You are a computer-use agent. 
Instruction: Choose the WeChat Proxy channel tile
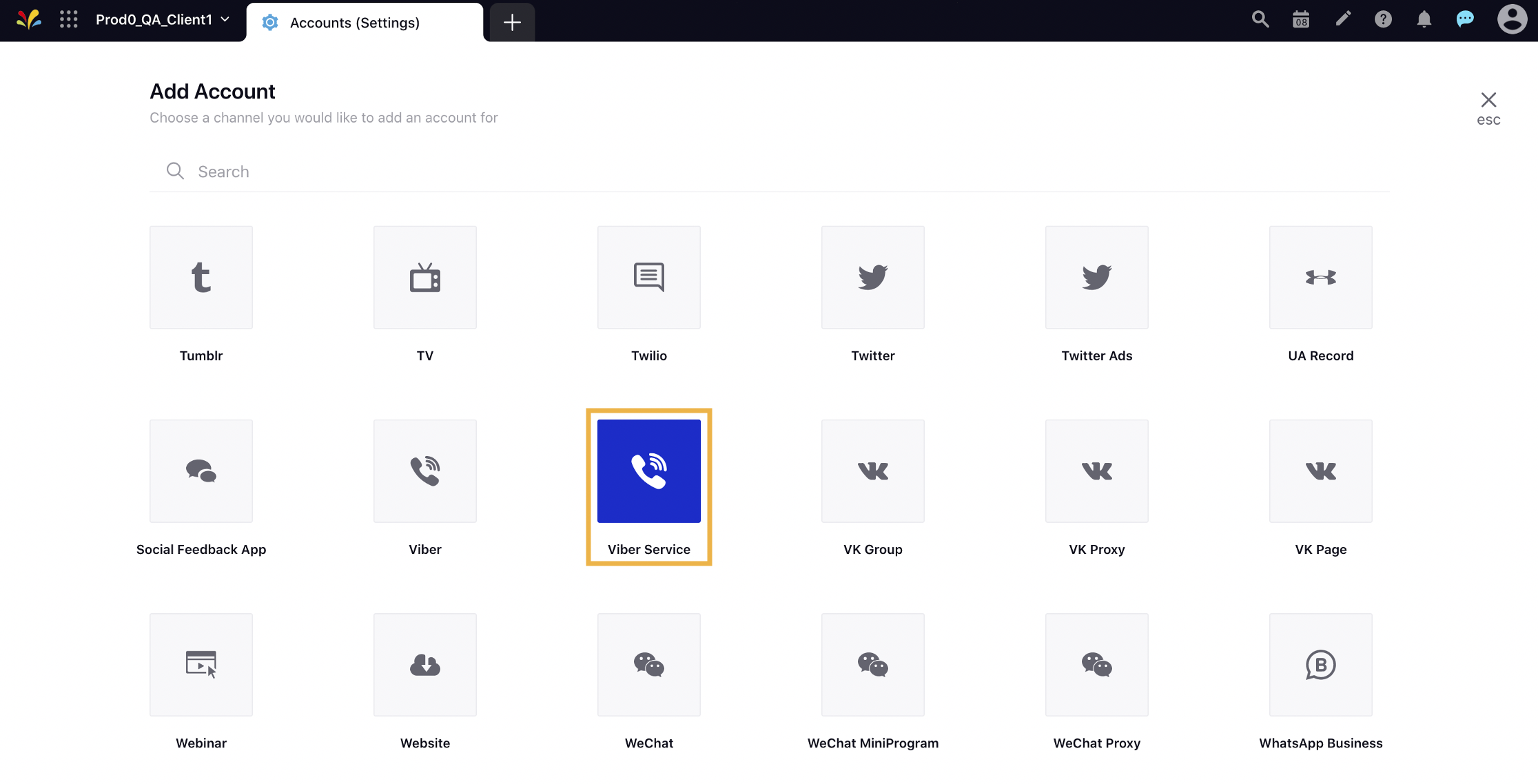pyautogui.click(x=1097, y=664)
